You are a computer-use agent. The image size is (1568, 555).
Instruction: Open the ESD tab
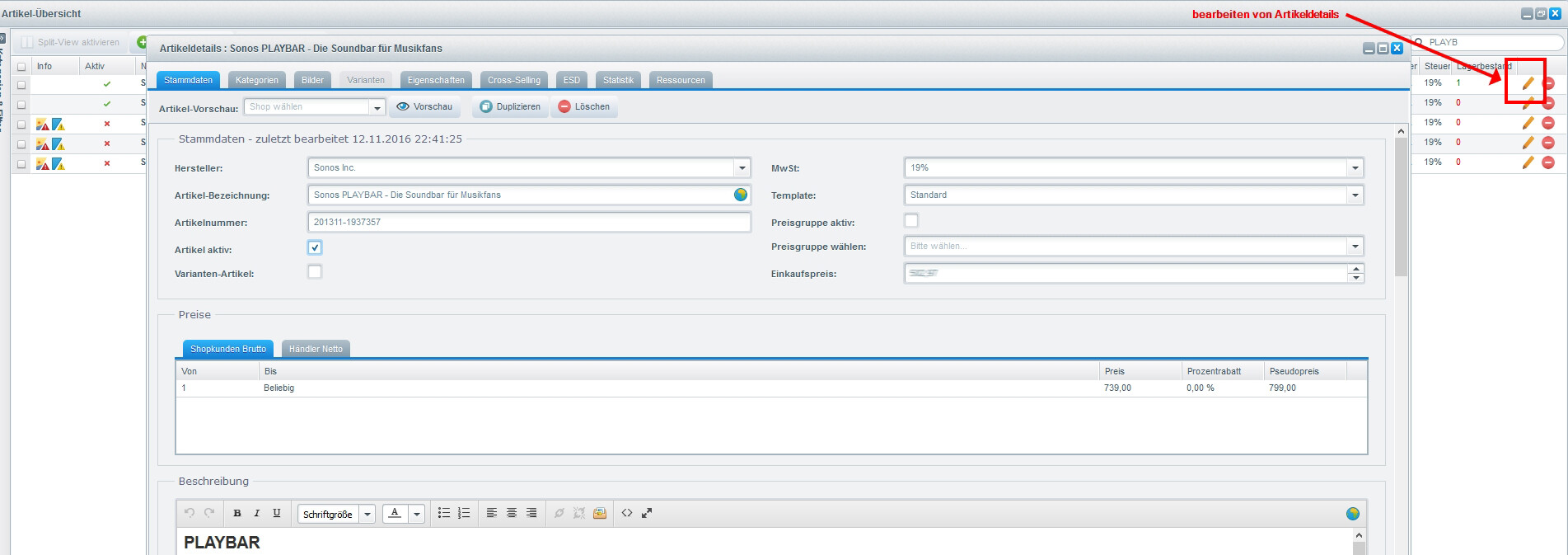click(x=572, y=80)
